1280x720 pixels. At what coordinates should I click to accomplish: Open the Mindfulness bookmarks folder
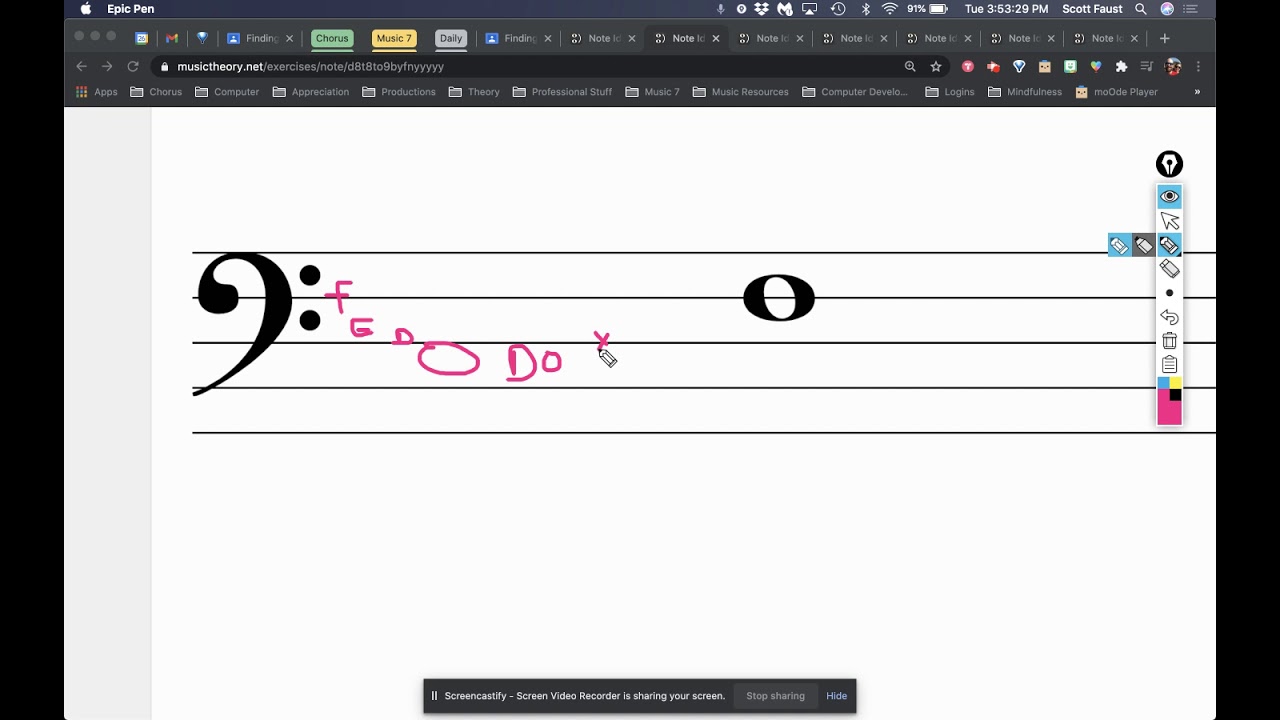1025,92
